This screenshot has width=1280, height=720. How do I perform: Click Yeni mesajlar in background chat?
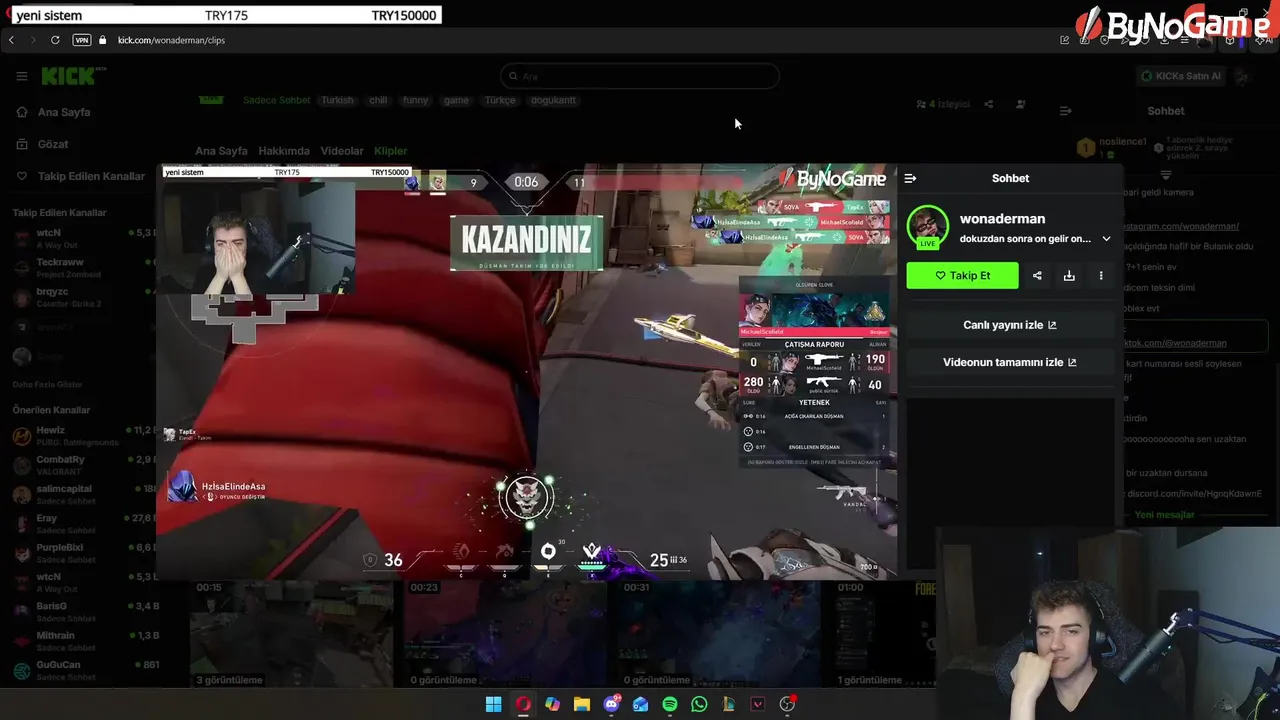pyautogui.click(x=1165, y=515)
